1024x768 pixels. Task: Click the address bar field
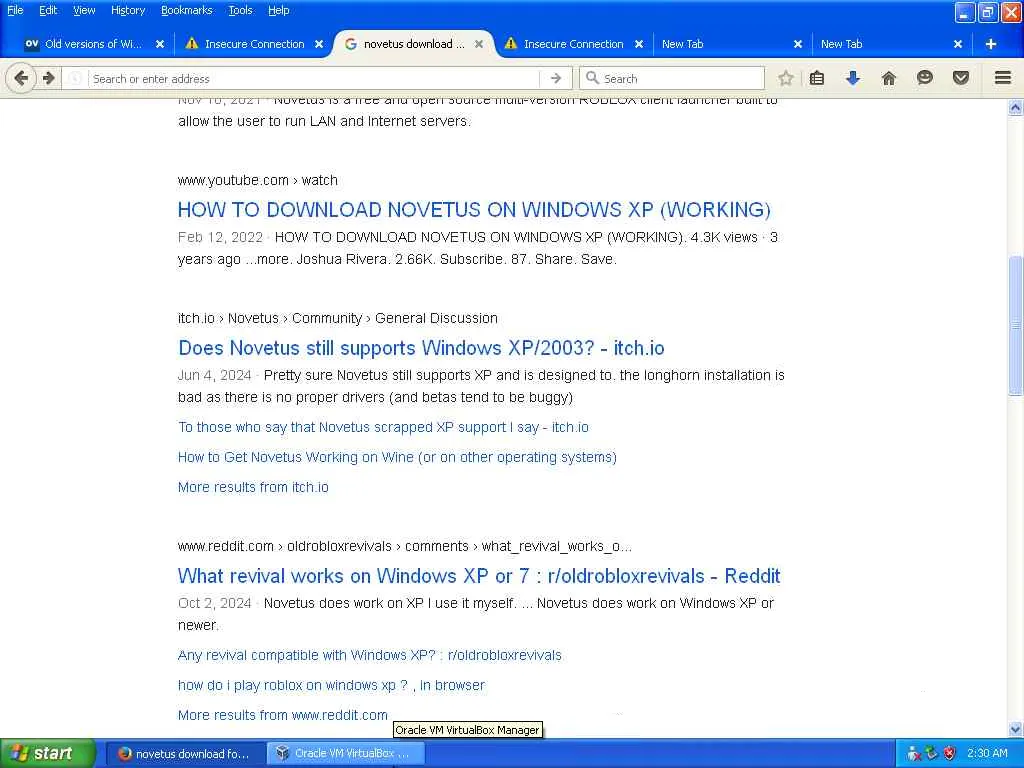313,78
